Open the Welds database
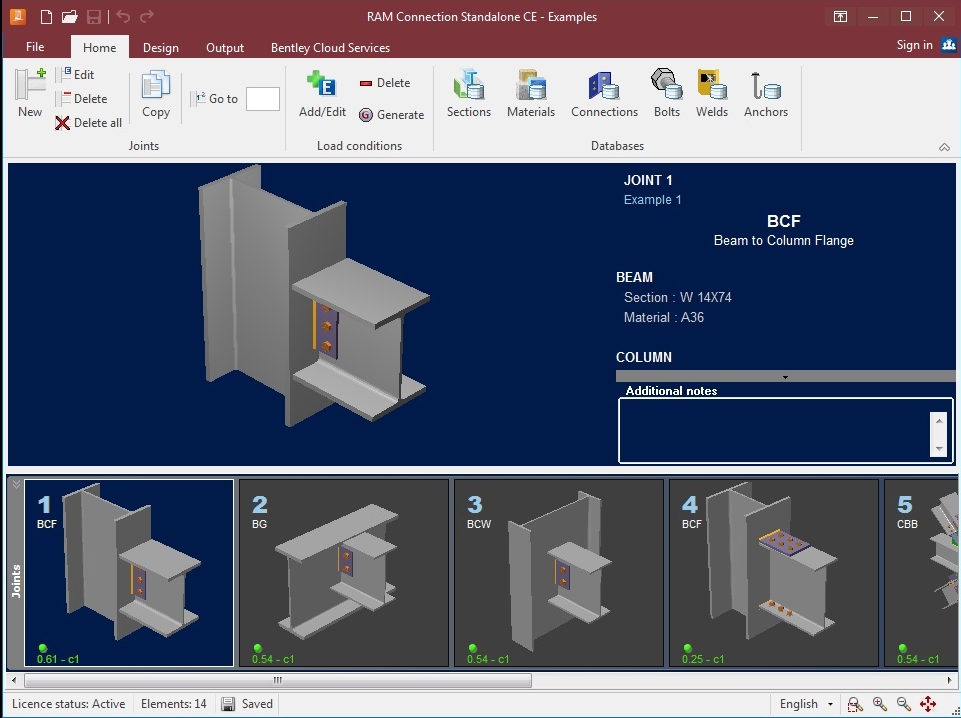The width and height of the screenshot is (961, 718). 712,93
